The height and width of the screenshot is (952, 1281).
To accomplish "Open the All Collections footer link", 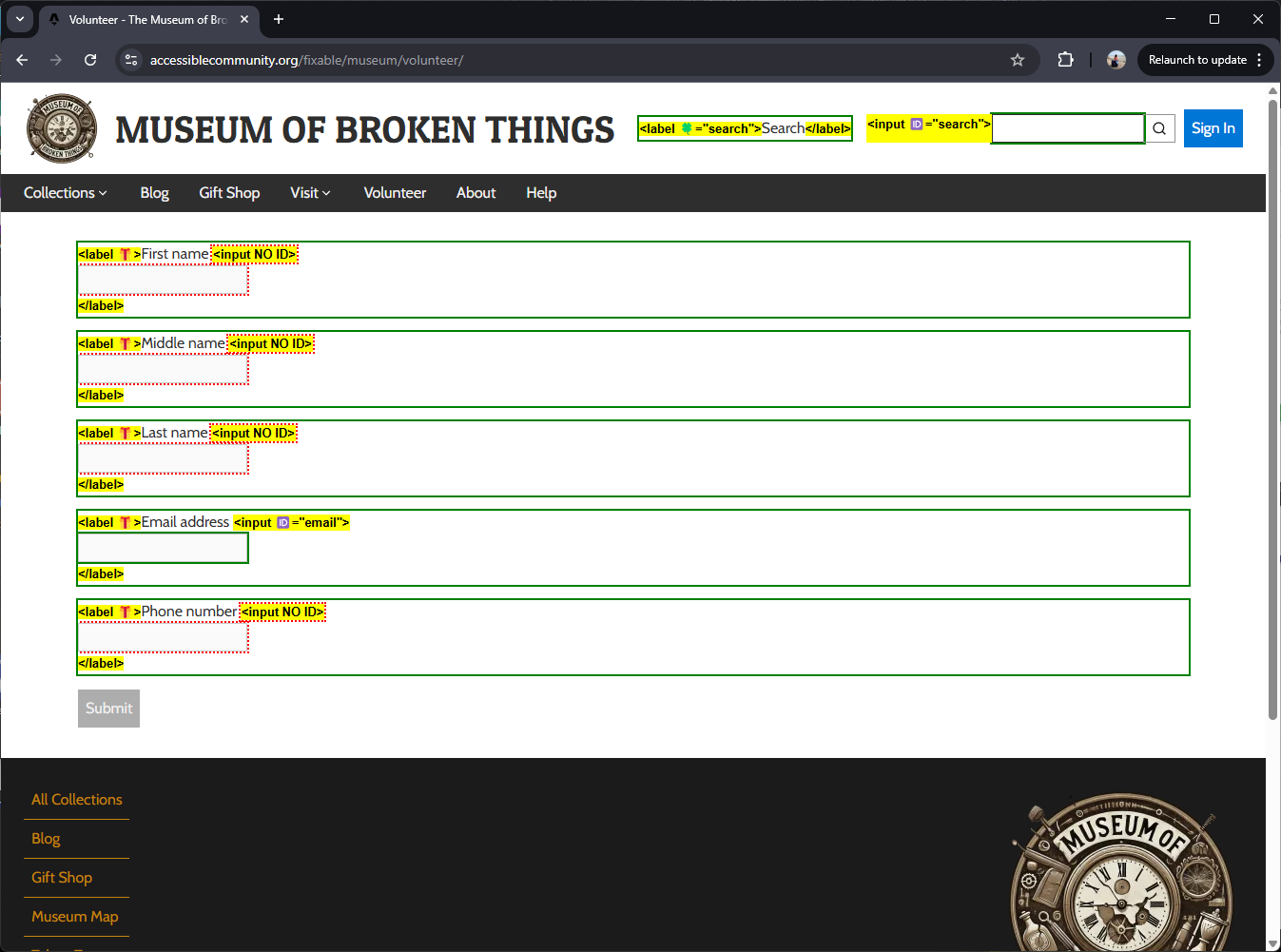I will [x=77, y=800].
